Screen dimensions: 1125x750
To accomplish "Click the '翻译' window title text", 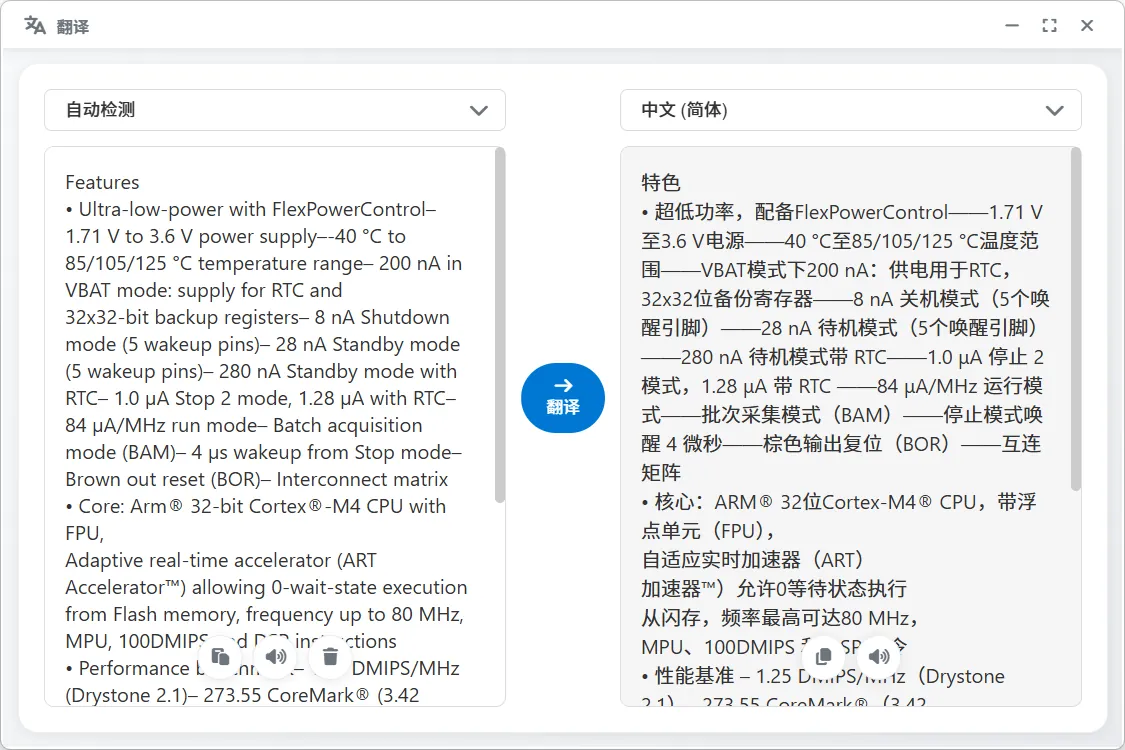I will click(x=73, y=27).
